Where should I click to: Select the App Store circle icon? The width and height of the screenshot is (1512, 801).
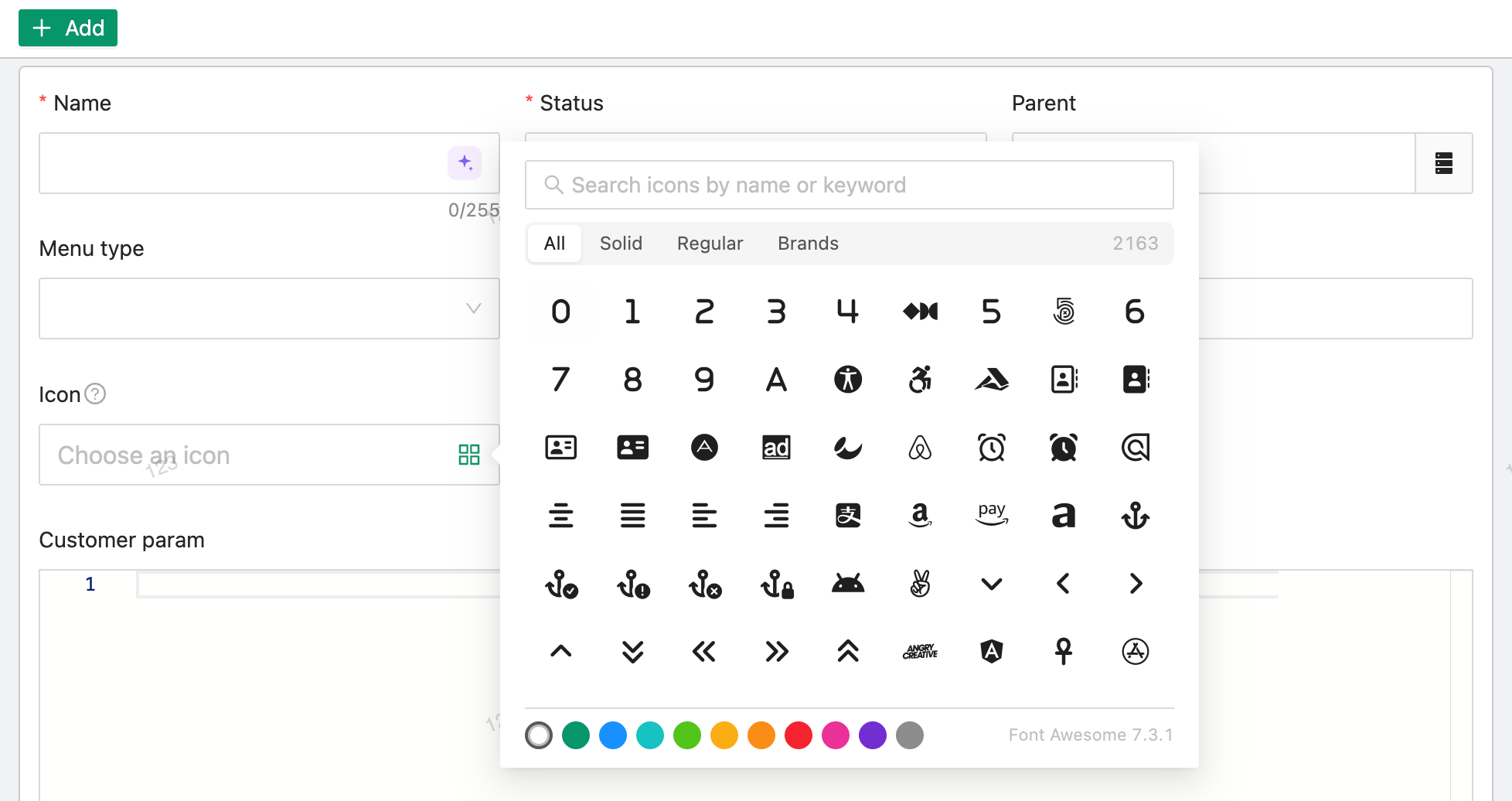pos(1136,652)
